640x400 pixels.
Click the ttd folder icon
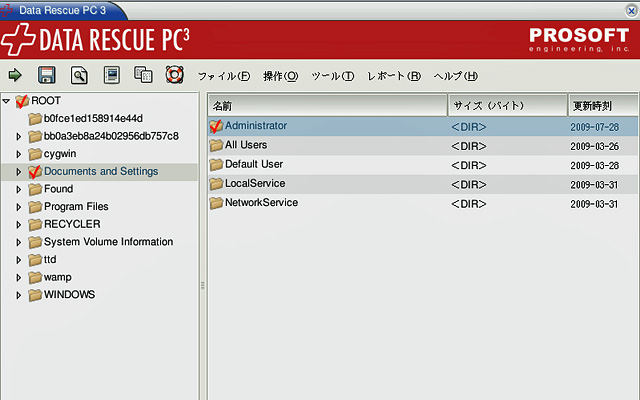[35, 260]
